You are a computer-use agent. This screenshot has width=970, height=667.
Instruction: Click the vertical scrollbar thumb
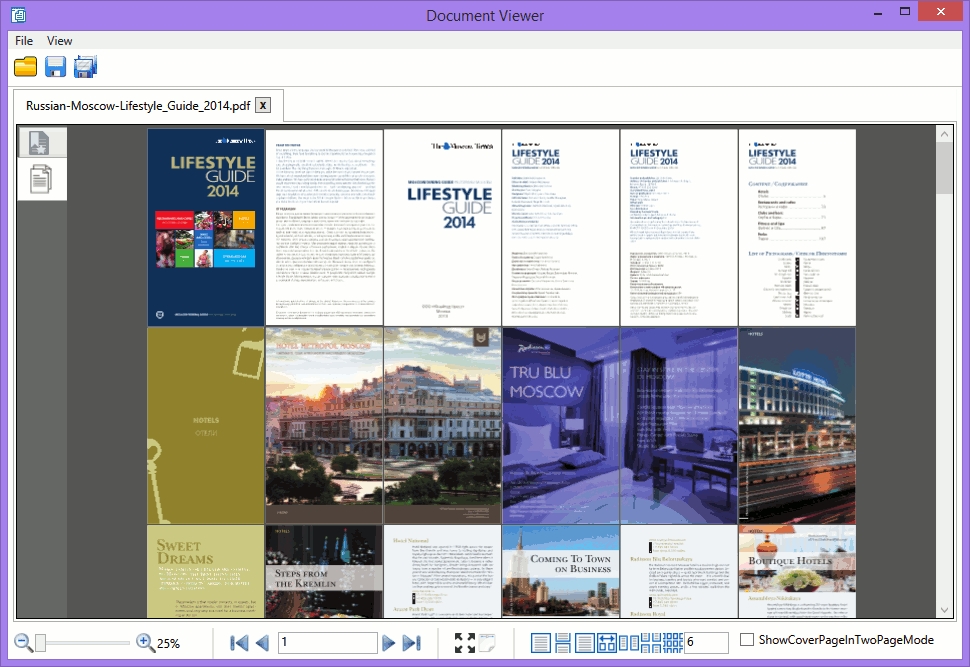944,168
